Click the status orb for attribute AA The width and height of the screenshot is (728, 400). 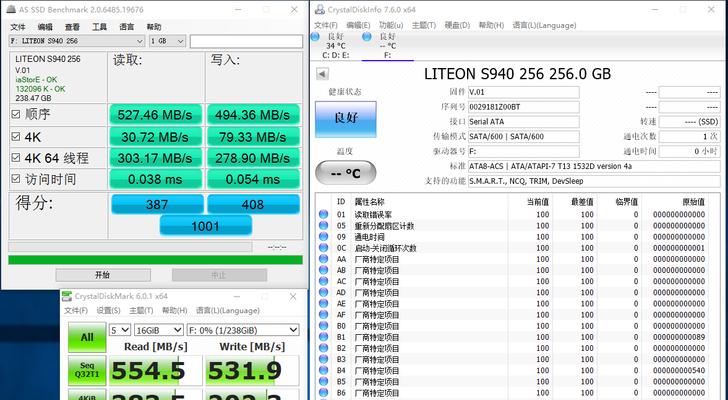point(324,259)
